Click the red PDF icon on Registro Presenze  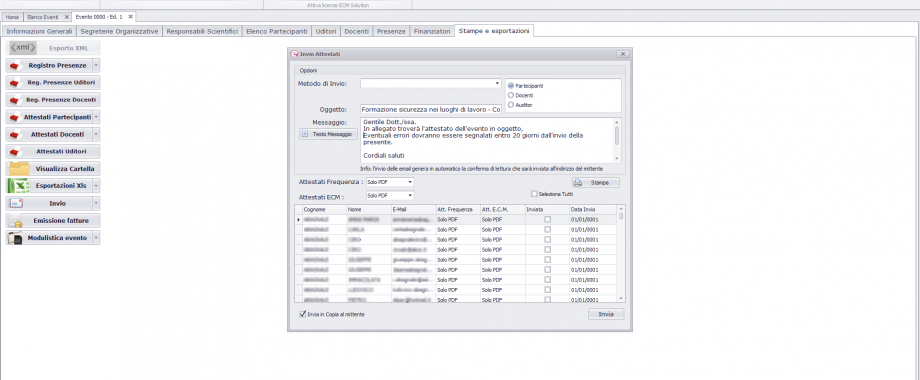[x=15, y=66]
